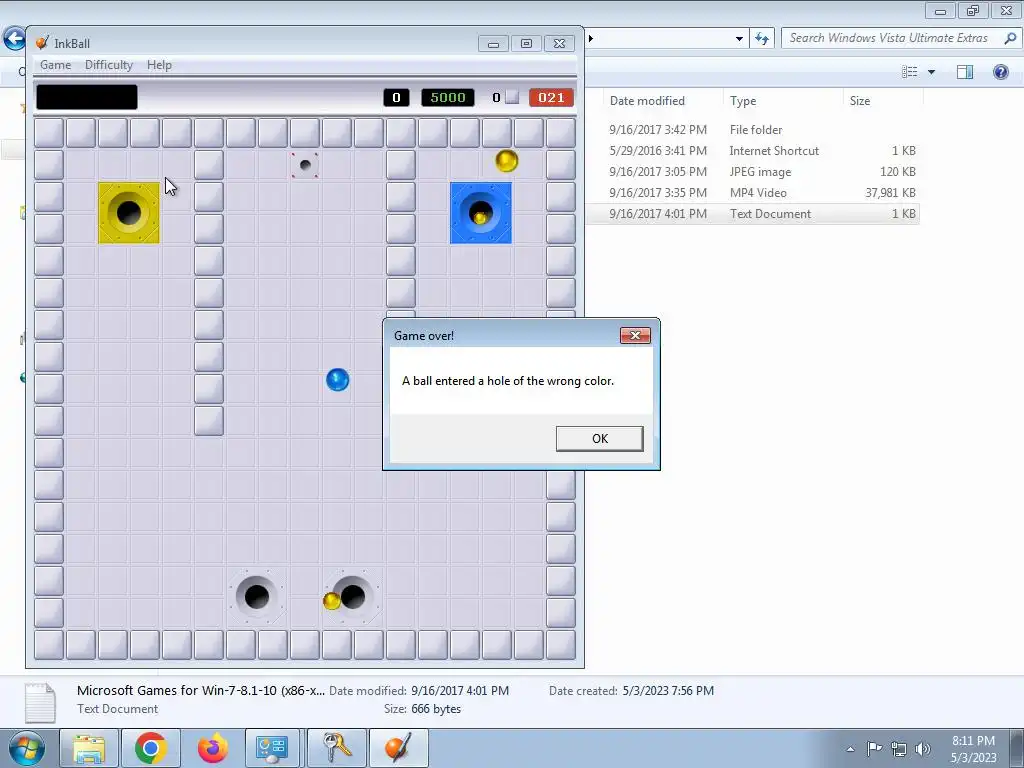Click the network tray icon
This screenshot has width=1024, height=768.
tap(899, 749)
